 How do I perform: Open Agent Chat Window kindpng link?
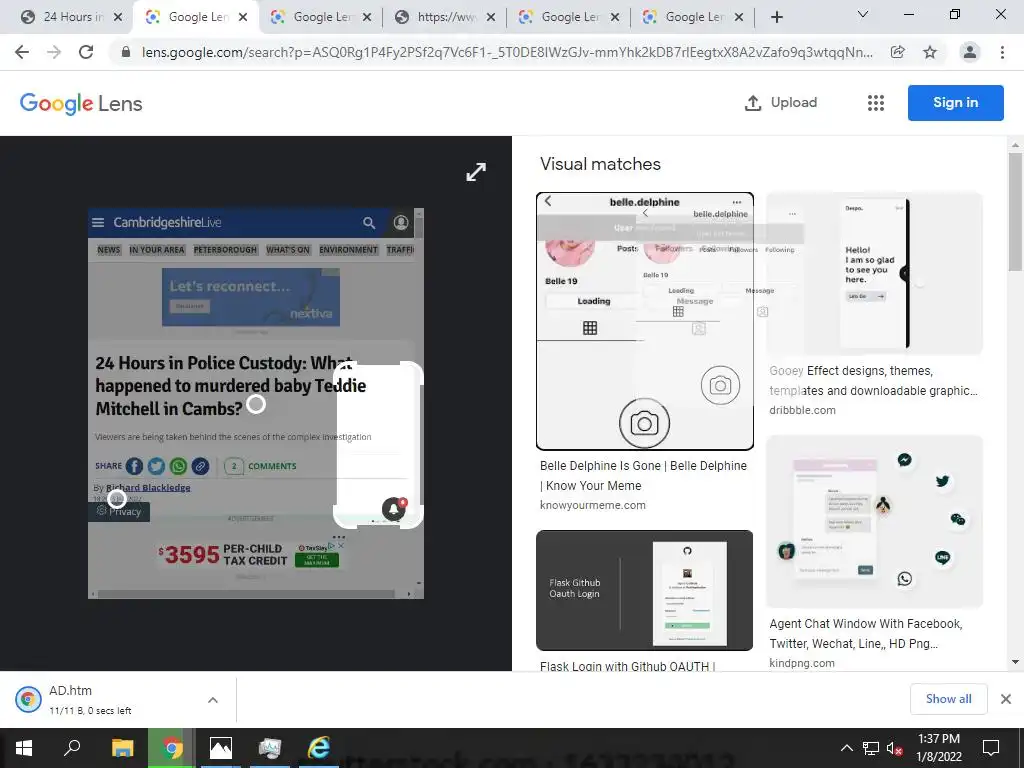(866, 633)
